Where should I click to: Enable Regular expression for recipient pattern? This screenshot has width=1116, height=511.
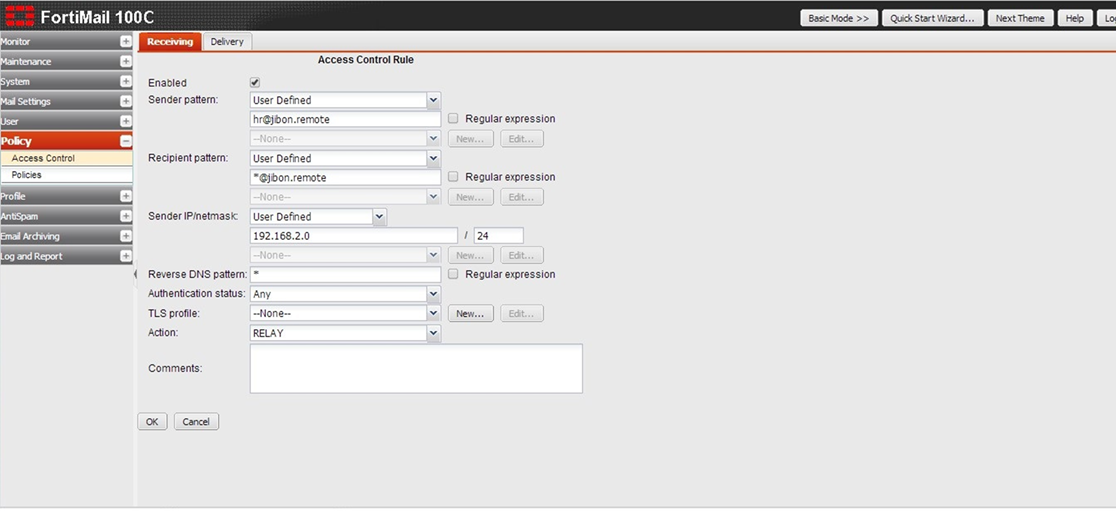[x=453, y=177]
